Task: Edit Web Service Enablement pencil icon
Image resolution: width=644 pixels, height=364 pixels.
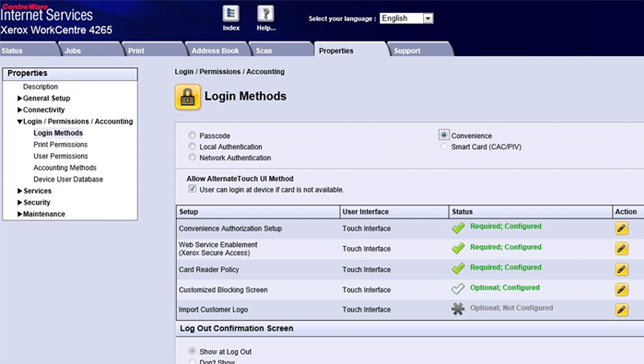Action: point(621,249)
